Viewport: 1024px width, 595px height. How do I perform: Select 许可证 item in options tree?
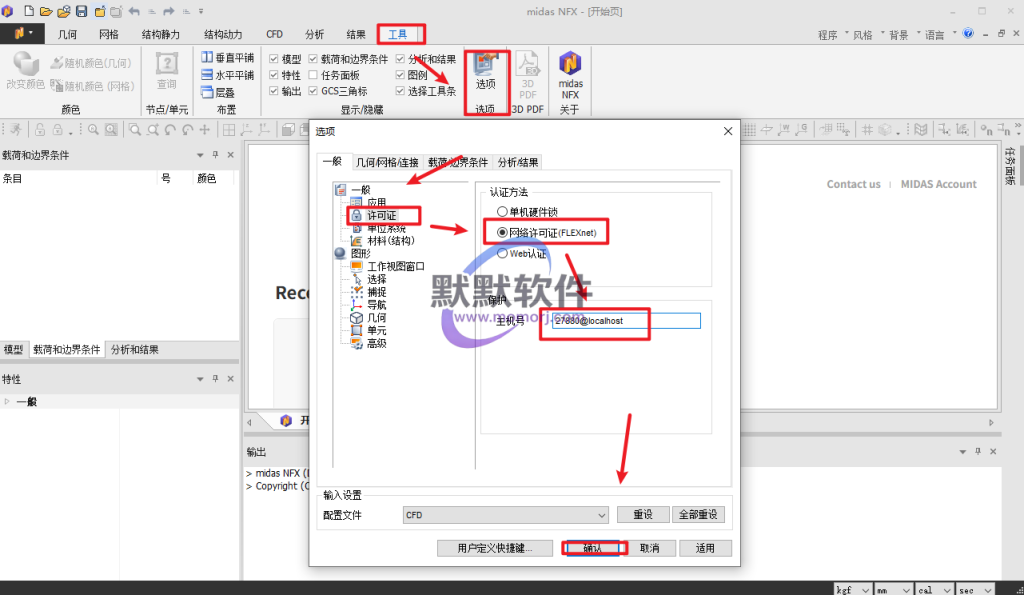(381, 216)
